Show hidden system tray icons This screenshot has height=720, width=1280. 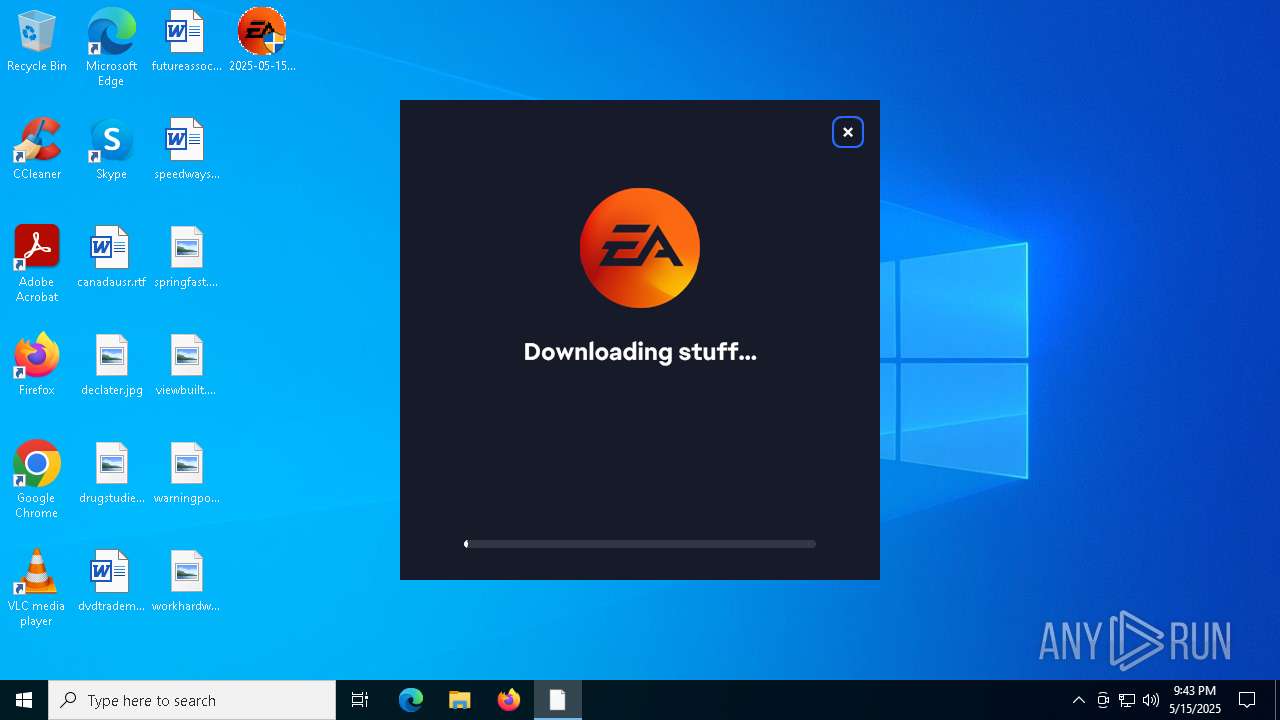click(1079, 700)
